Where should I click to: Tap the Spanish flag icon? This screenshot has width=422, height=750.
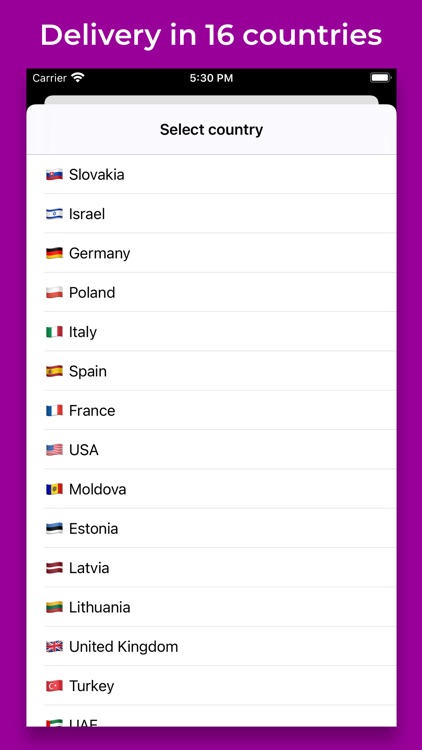(x=54, y=371)
